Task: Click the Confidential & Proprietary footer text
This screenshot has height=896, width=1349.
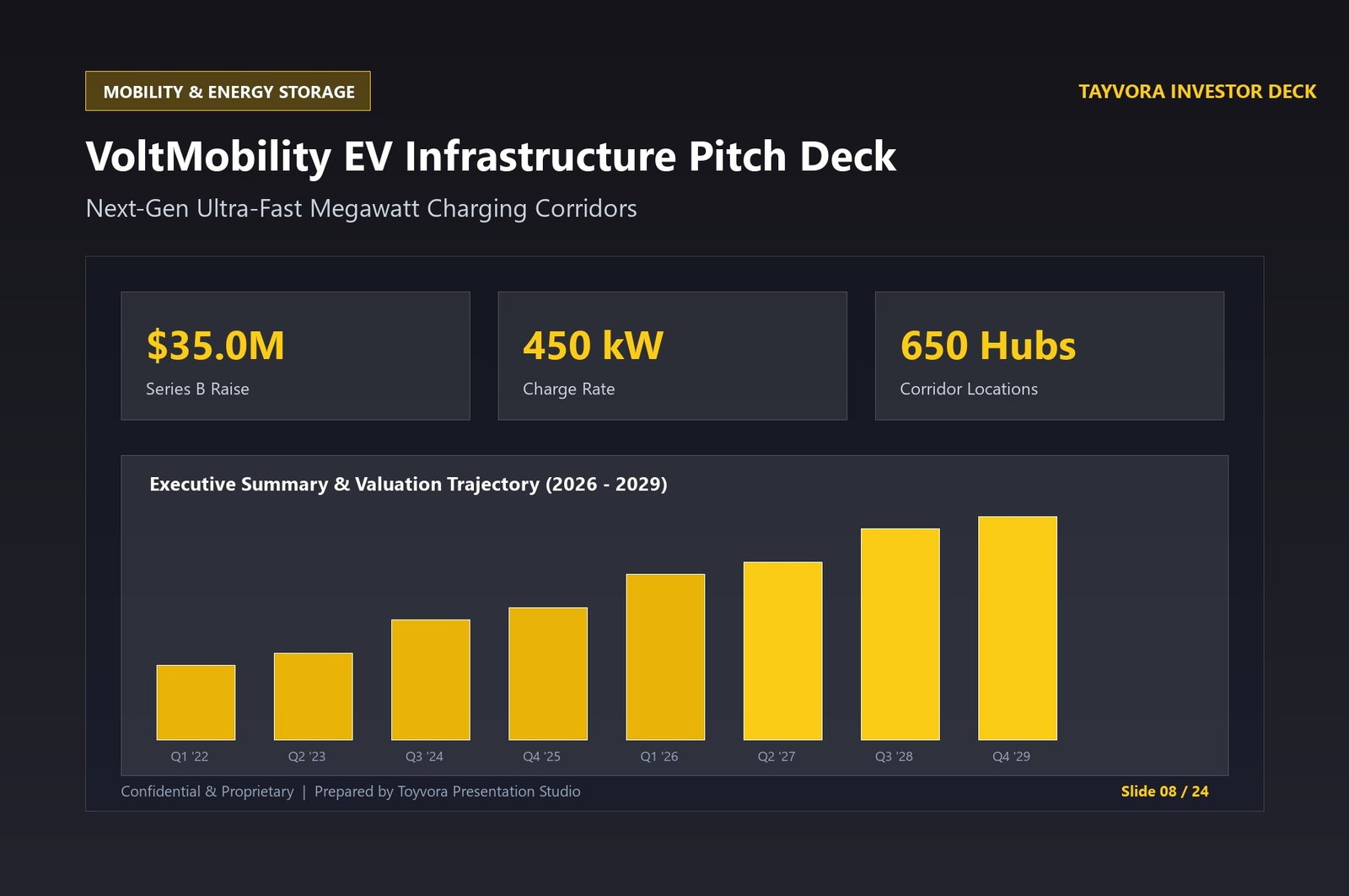Action: [x=207, y=791]
